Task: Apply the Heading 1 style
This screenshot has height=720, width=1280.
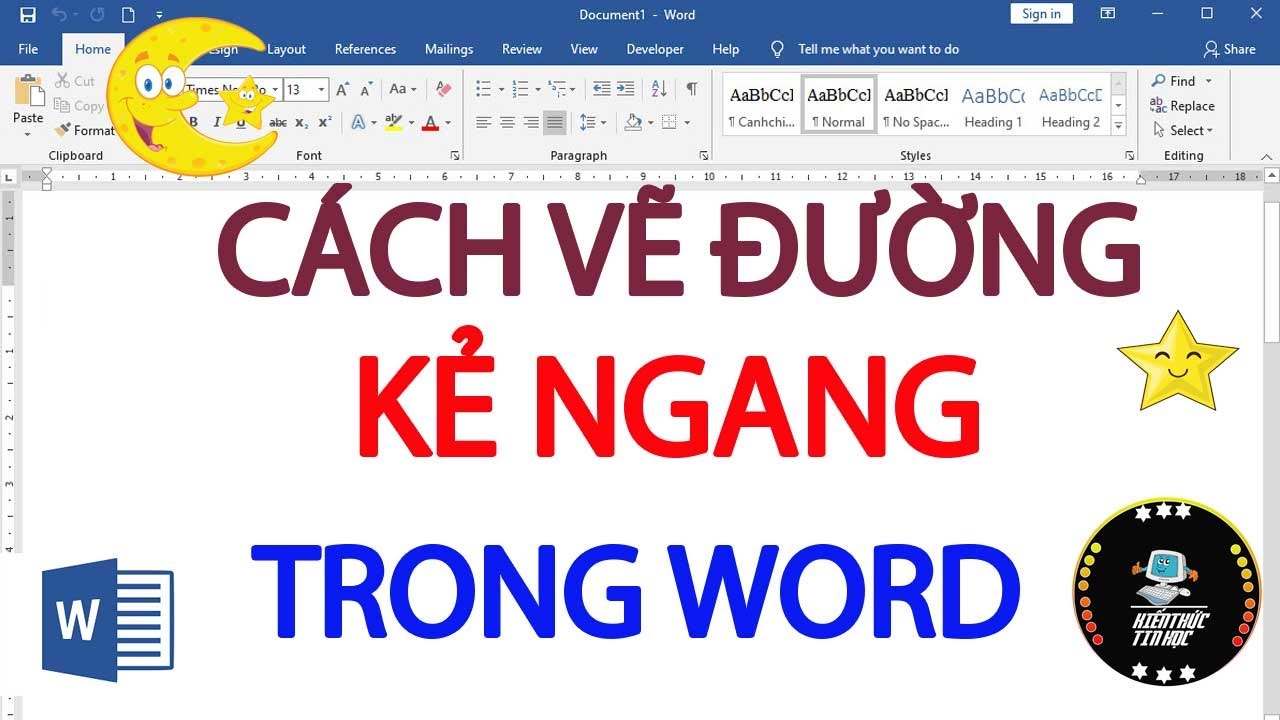Action: tap(993, 106)
